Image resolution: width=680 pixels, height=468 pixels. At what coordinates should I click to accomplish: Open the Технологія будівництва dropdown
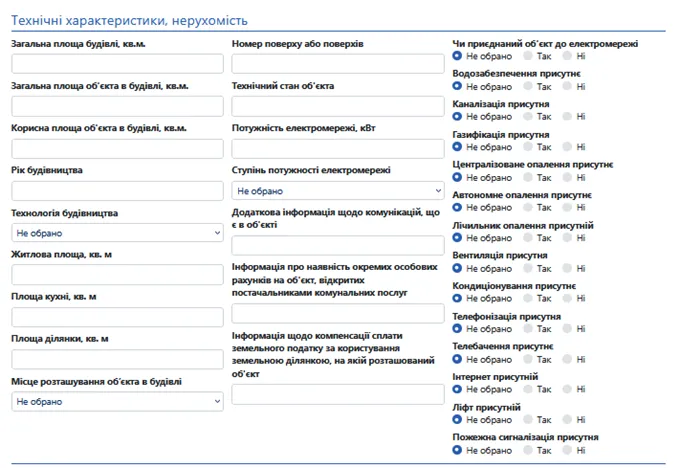coord(117,232)
